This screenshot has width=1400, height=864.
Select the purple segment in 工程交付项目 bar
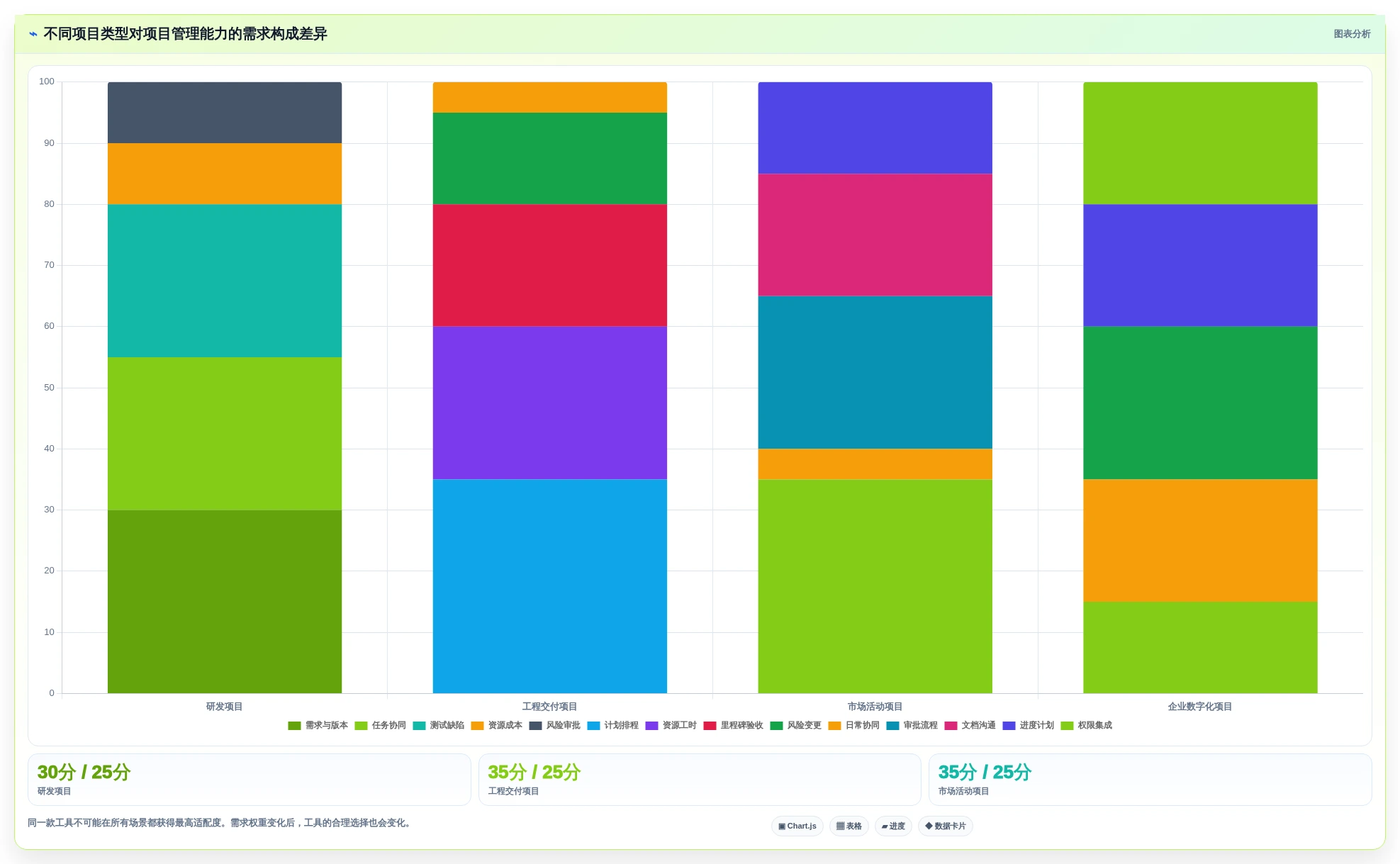click(x=550, y=403)
